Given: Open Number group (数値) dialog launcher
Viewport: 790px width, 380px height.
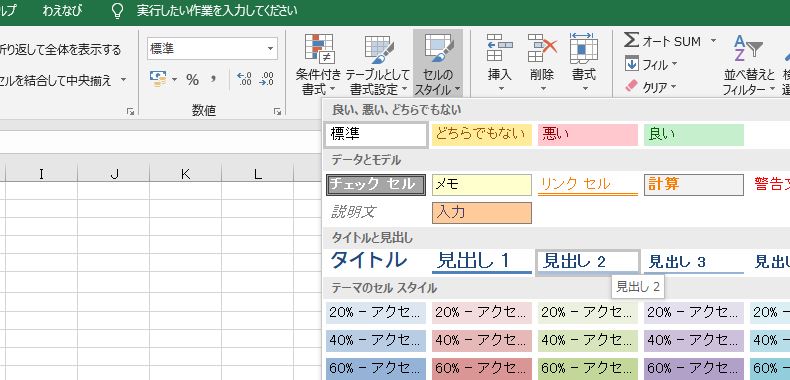Looking at the screenshot, I should point(277,112).
